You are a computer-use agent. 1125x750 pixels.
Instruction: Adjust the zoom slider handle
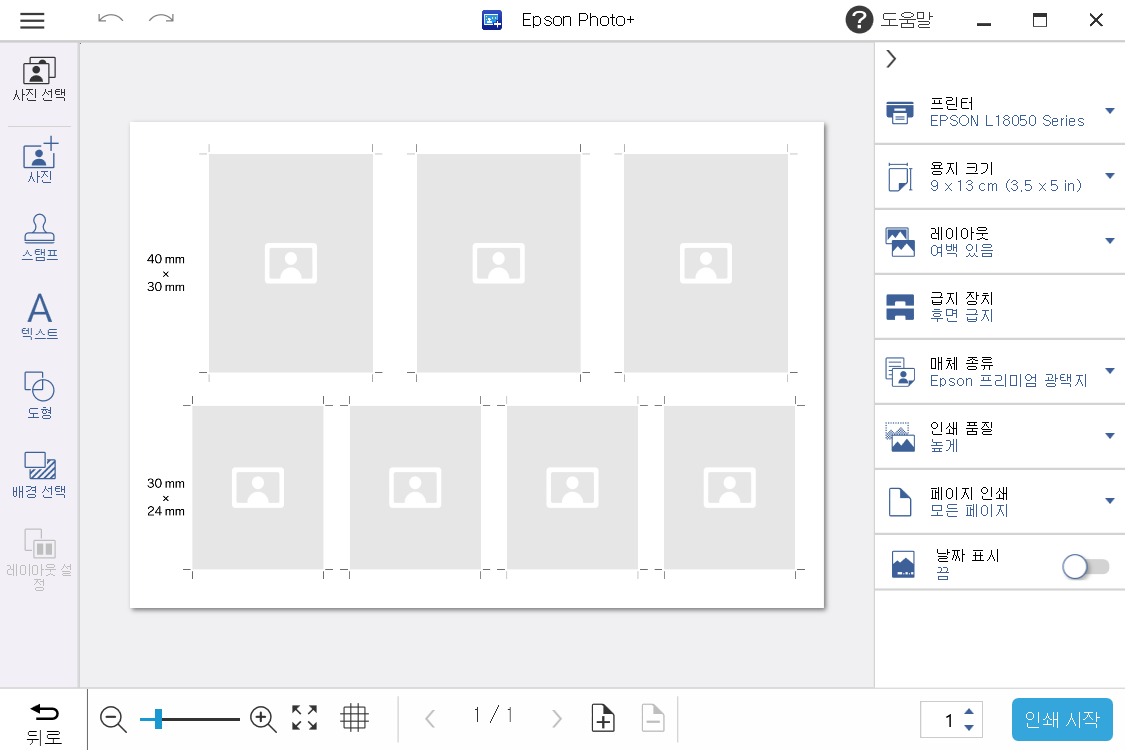(158, 718)
